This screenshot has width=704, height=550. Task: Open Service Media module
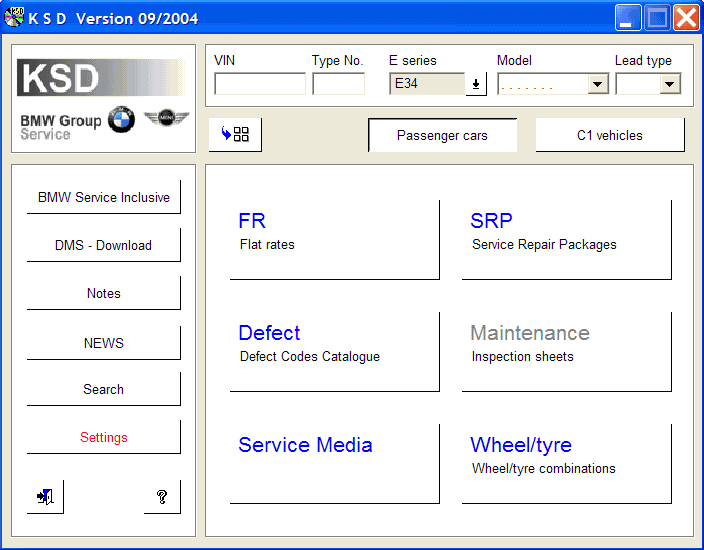point(334,464)
